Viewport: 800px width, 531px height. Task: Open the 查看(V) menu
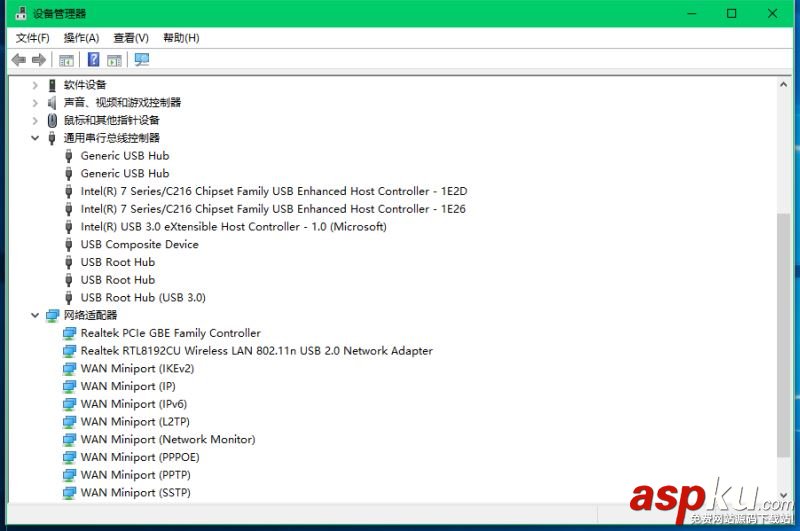pyautogui.click(x=131, y=38)
